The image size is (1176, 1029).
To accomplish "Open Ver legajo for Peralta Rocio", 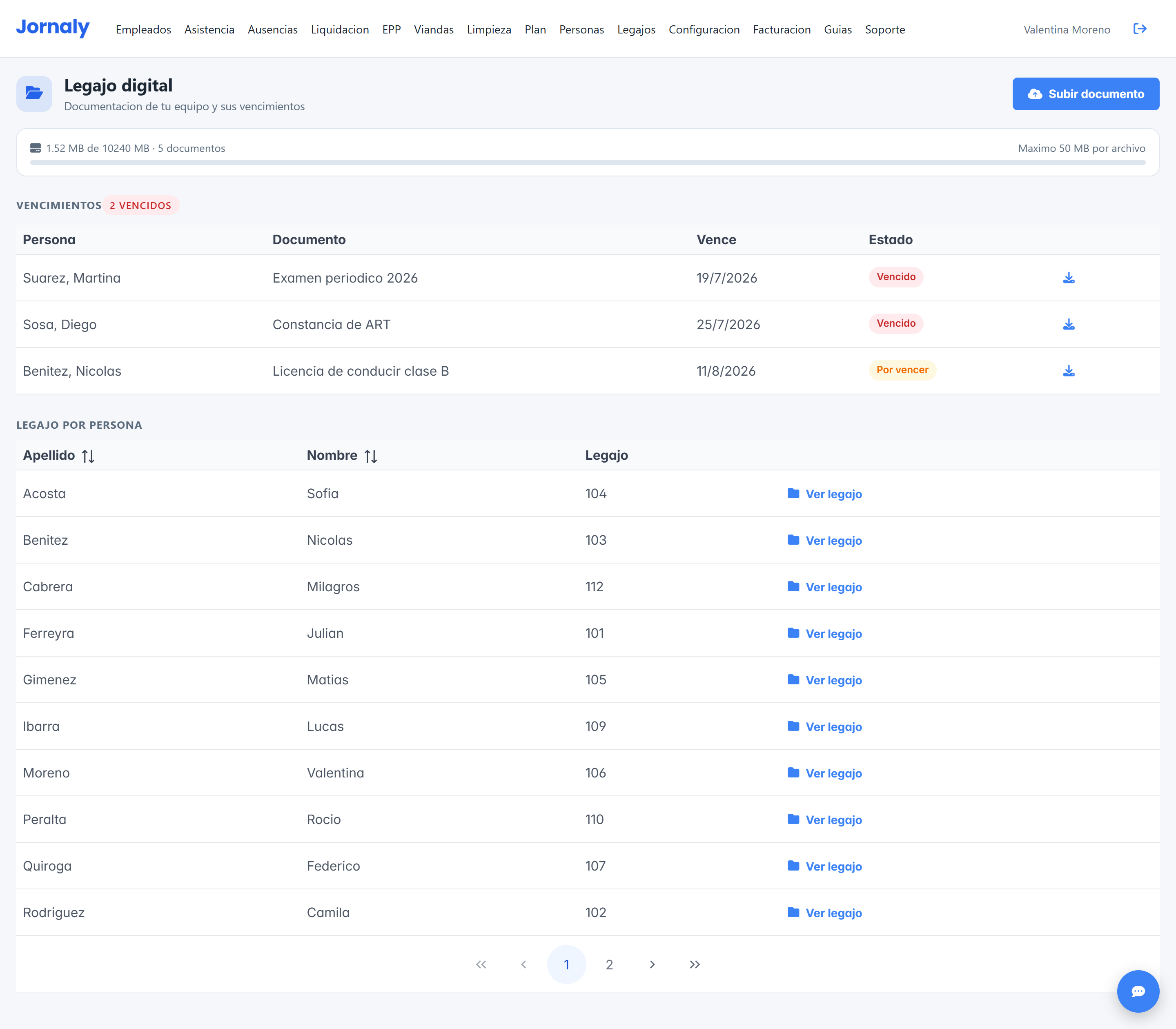I will [824, 820].
